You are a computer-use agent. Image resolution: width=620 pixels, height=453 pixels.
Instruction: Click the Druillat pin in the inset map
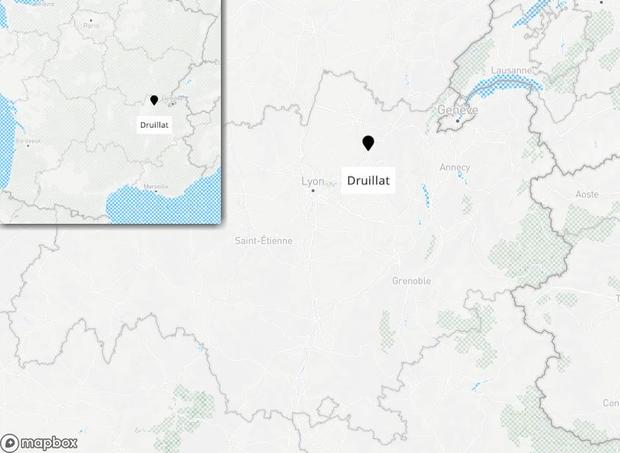tap(154, 100)
